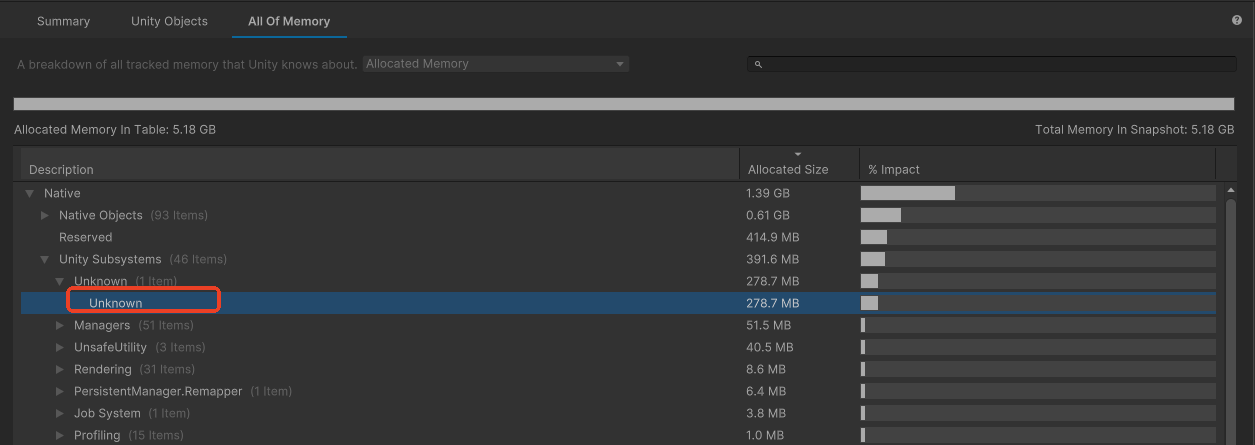Click the vertical scrollbar of the table
Image resolution: width=1255 pixels, height=445 pixels.
tap(1231, 300)
